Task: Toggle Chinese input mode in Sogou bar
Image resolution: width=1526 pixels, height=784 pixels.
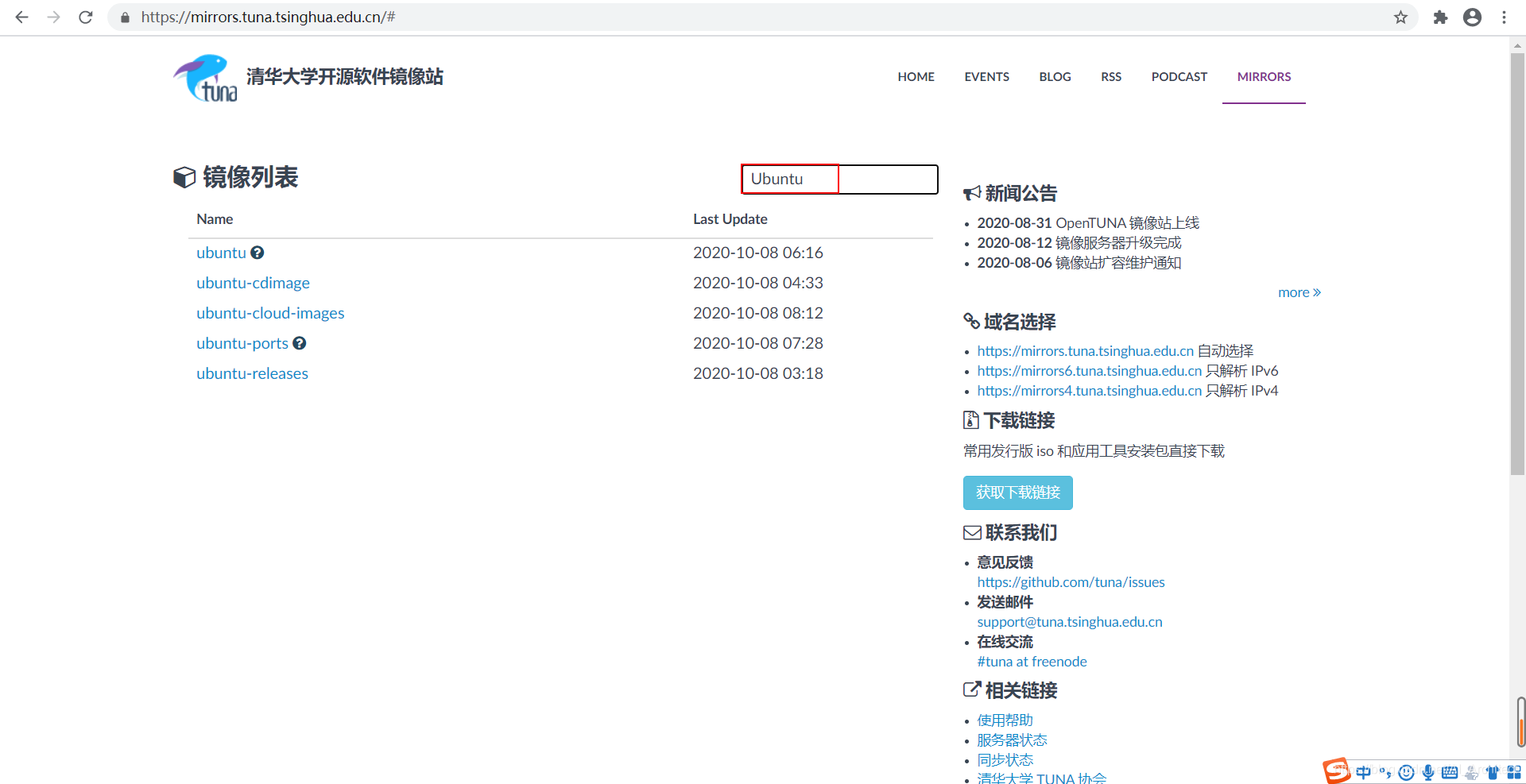Action: click(1364, 772)
